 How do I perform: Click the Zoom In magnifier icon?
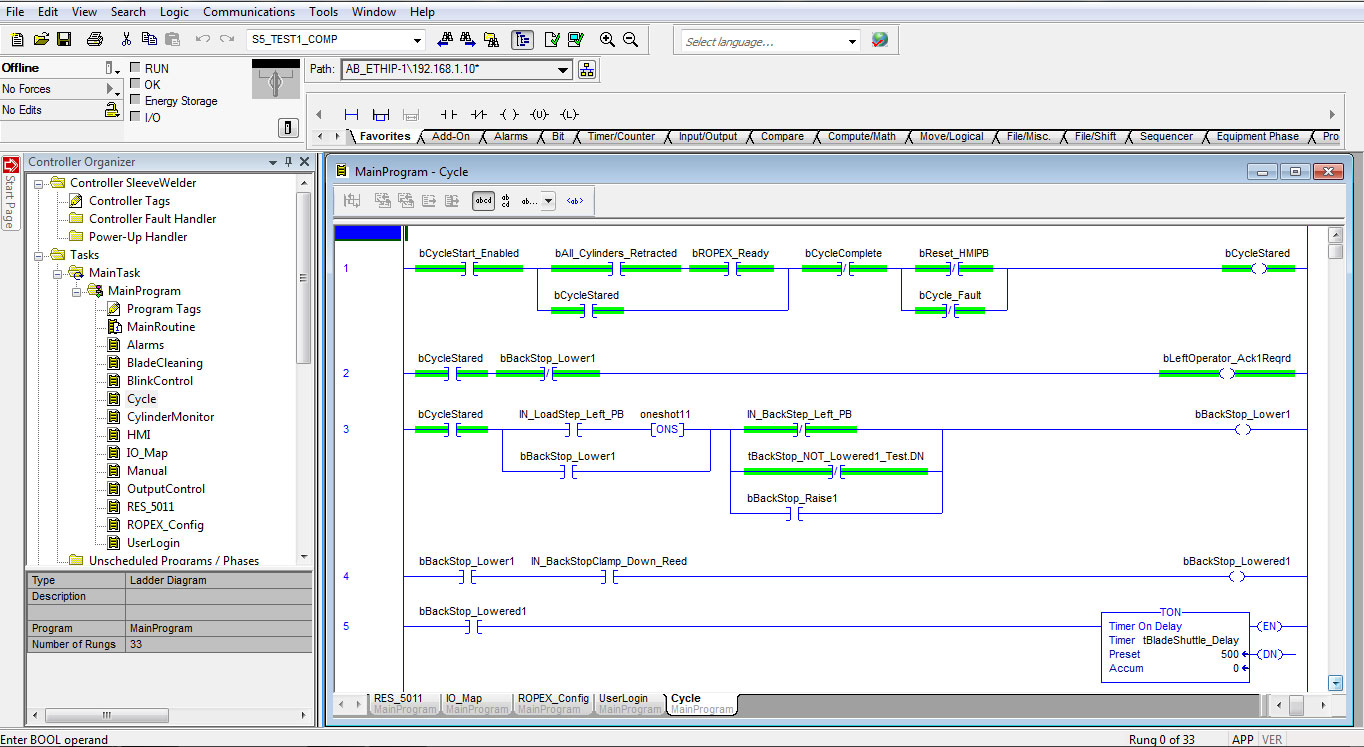tap(607, 40)
